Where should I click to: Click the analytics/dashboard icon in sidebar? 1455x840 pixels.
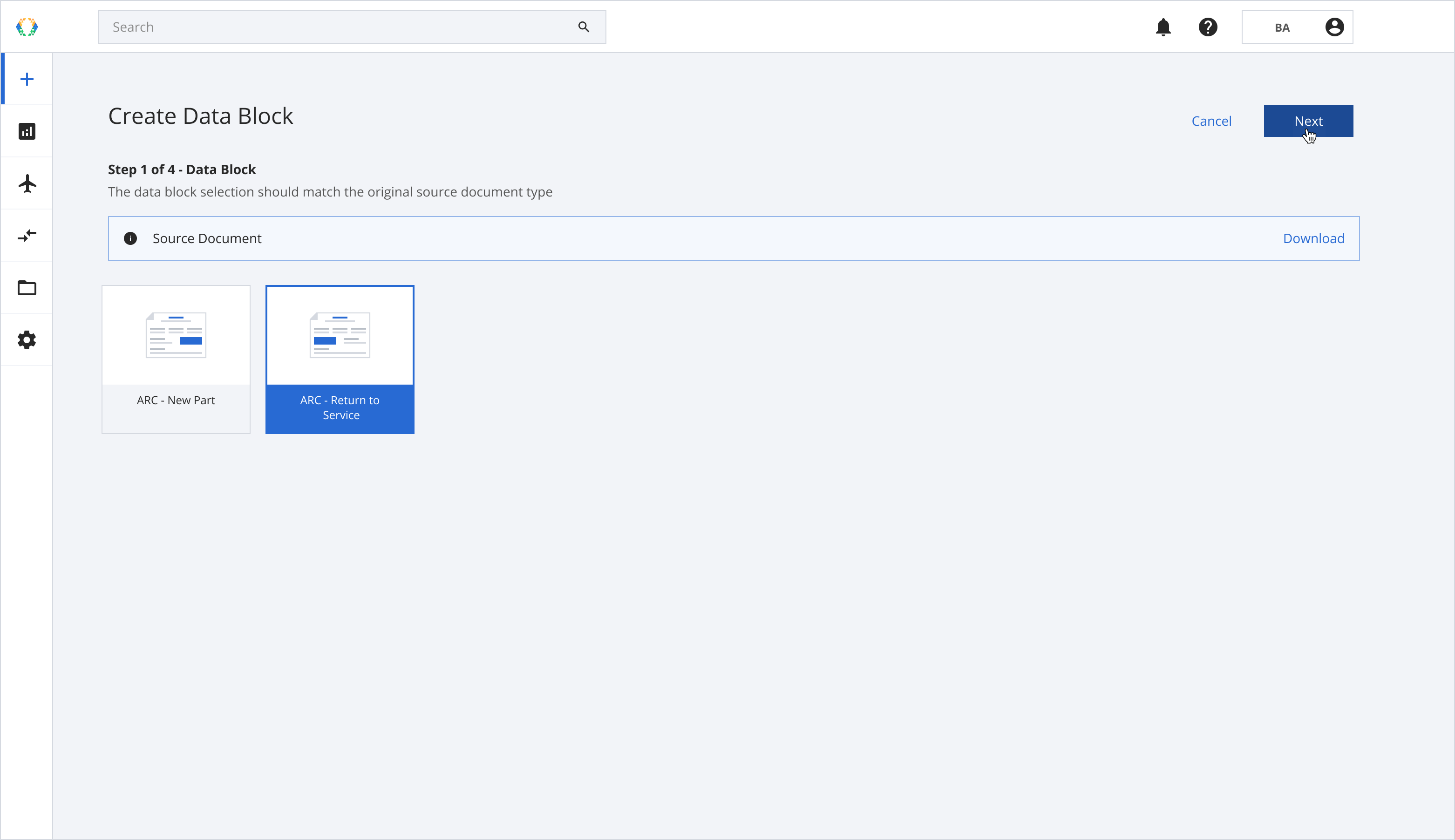tap(27, 131)
